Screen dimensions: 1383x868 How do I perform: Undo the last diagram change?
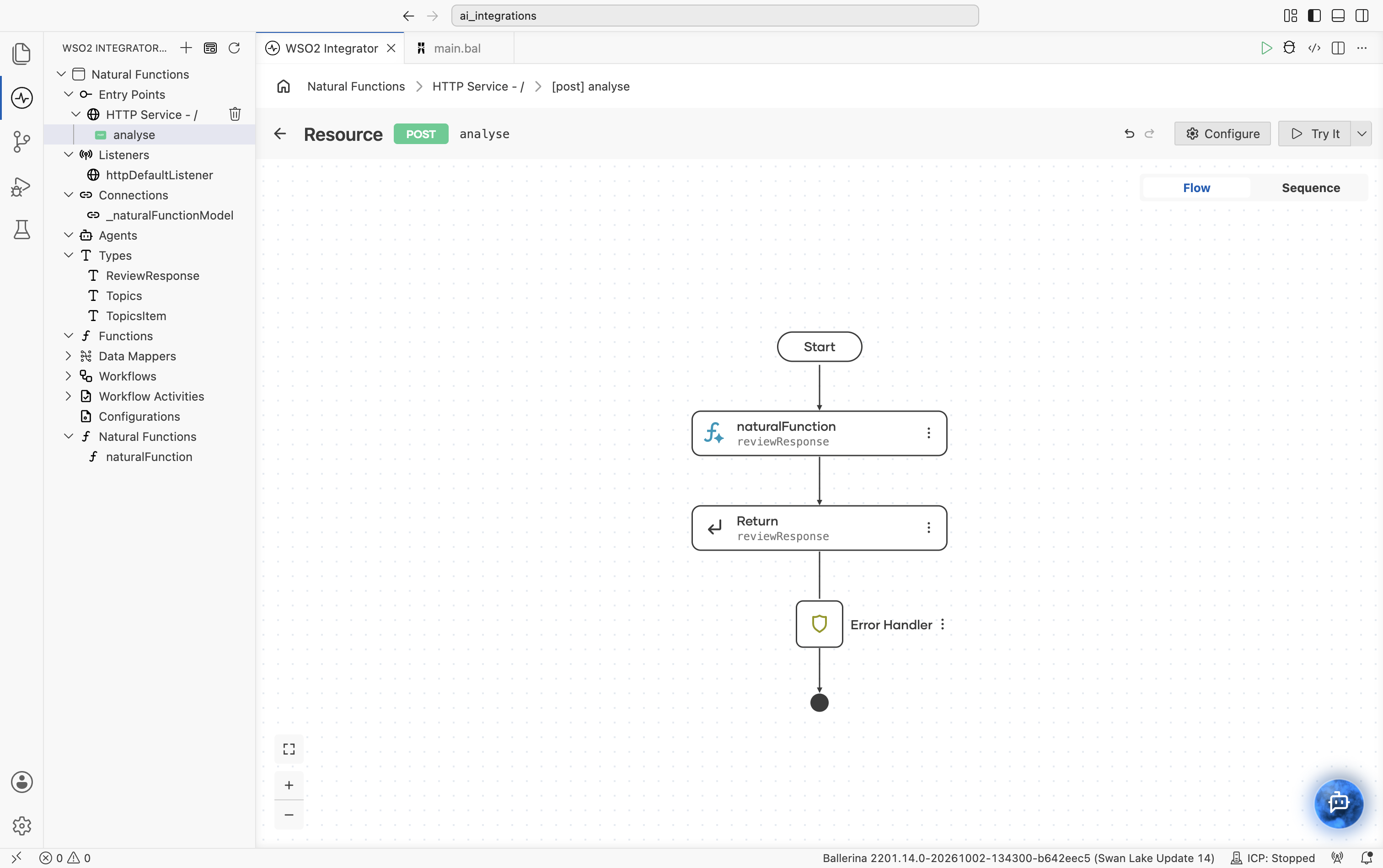coord(1129,134)
